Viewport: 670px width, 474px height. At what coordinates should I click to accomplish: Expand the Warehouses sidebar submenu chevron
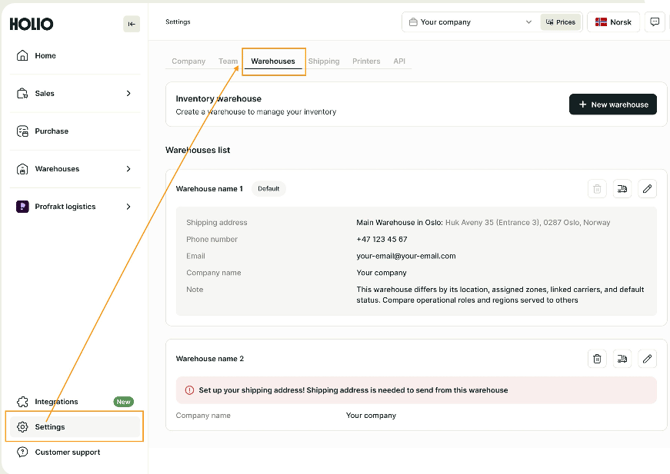pyautogui.click(x=128, y=169)
